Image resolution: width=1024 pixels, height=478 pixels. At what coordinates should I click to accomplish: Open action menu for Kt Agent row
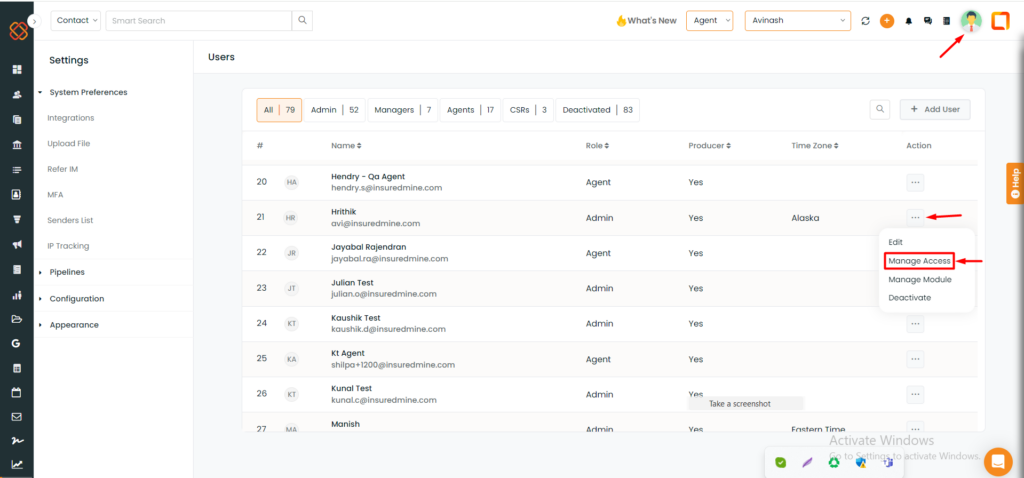point(915,359)
